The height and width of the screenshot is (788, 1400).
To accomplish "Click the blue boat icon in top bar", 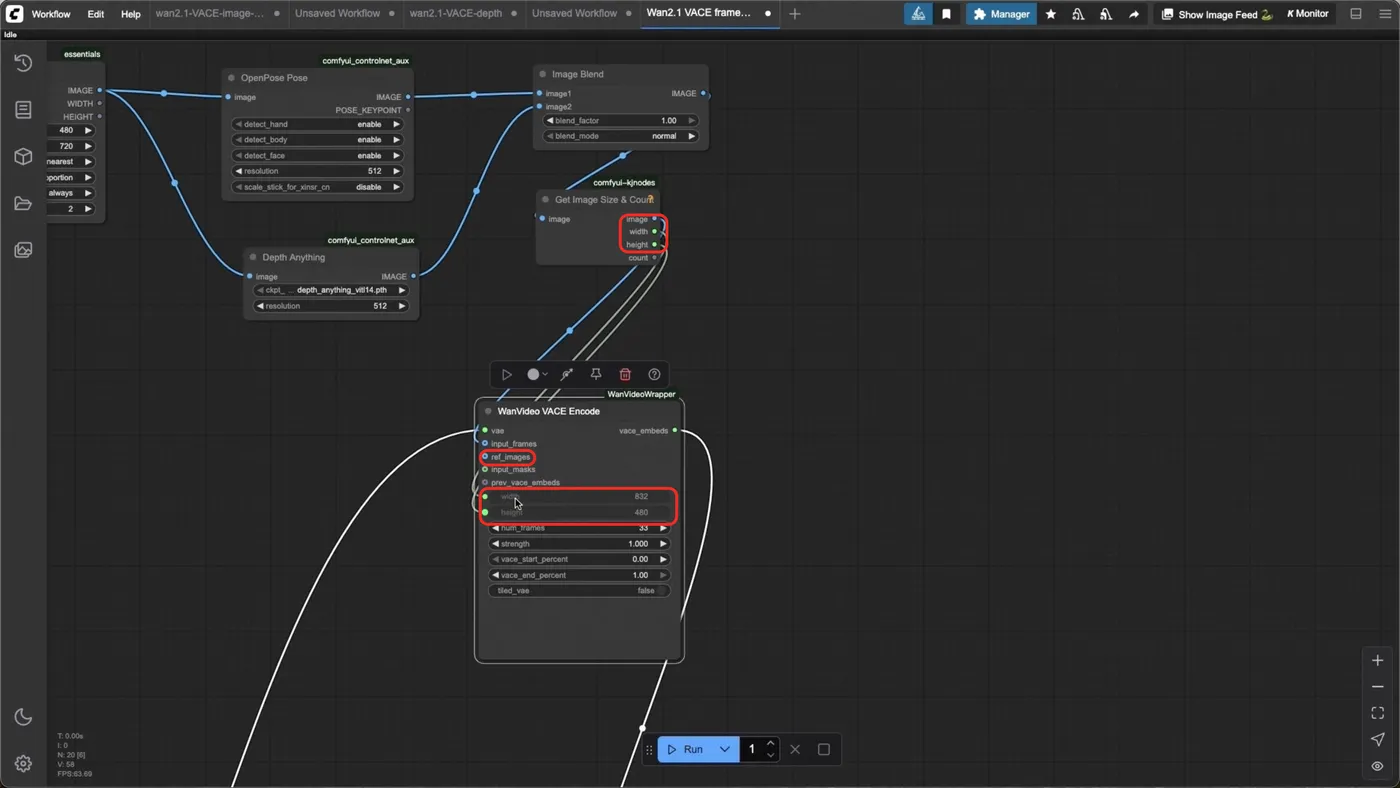I will coord(918,14).
